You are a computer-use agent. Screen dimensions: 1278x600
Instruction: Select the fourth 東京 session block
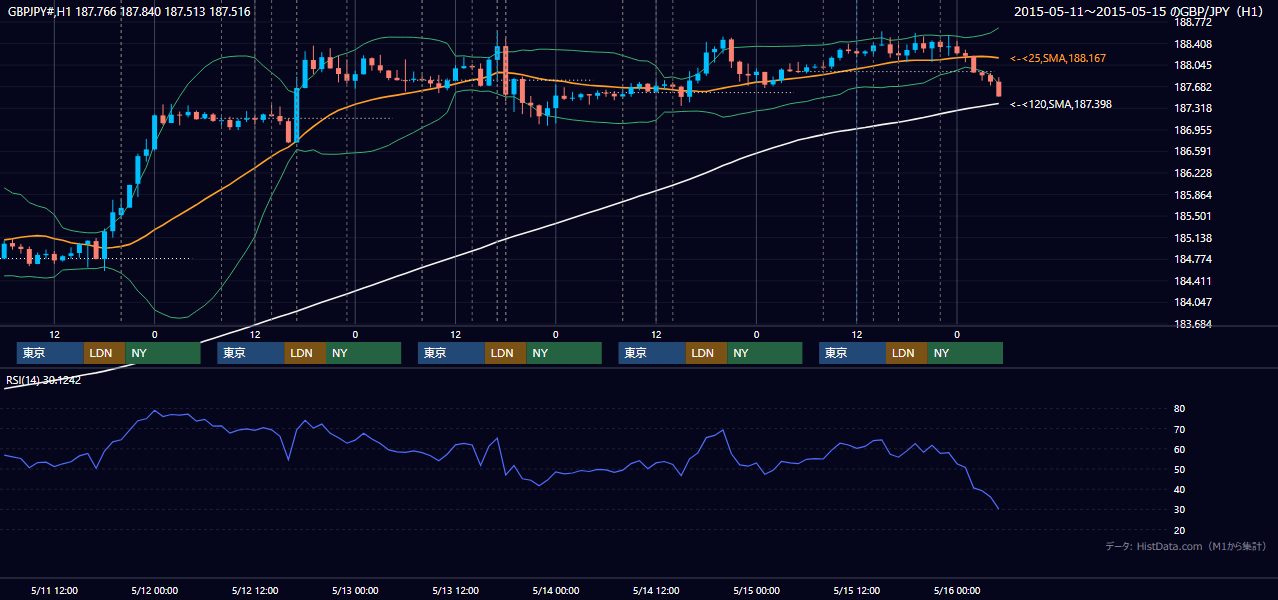point(652,353)
